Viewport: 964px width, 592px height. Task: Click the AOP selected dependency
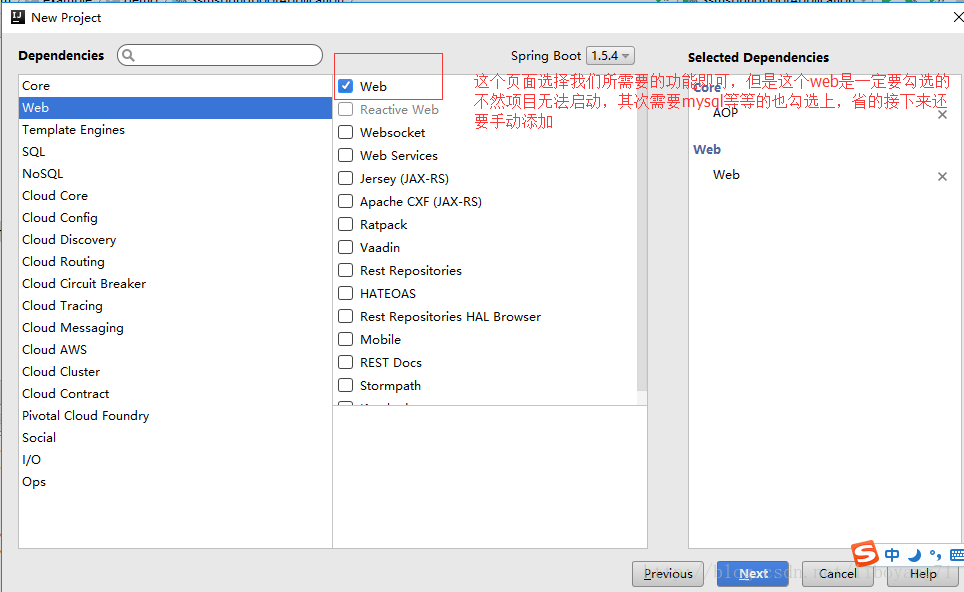coord(725,113)
